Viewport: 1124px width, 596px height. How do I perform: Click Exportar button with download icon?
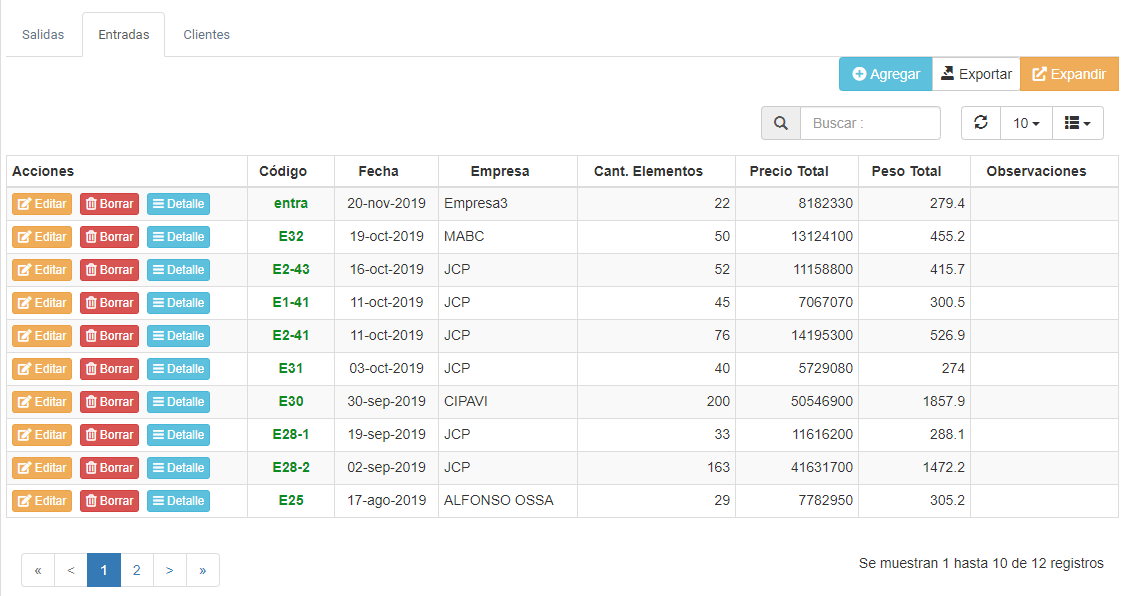976,74
